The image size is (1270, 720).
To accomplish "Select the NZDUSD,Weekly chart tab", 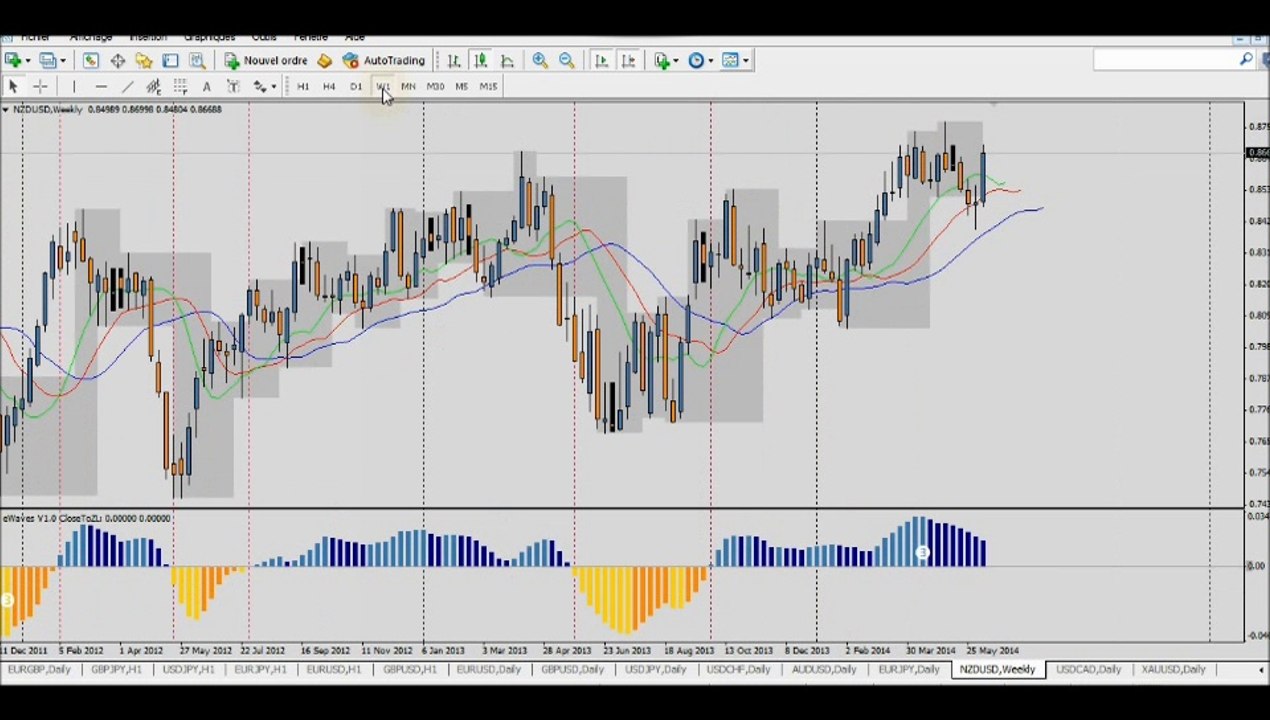I will [x=997, y=669].
